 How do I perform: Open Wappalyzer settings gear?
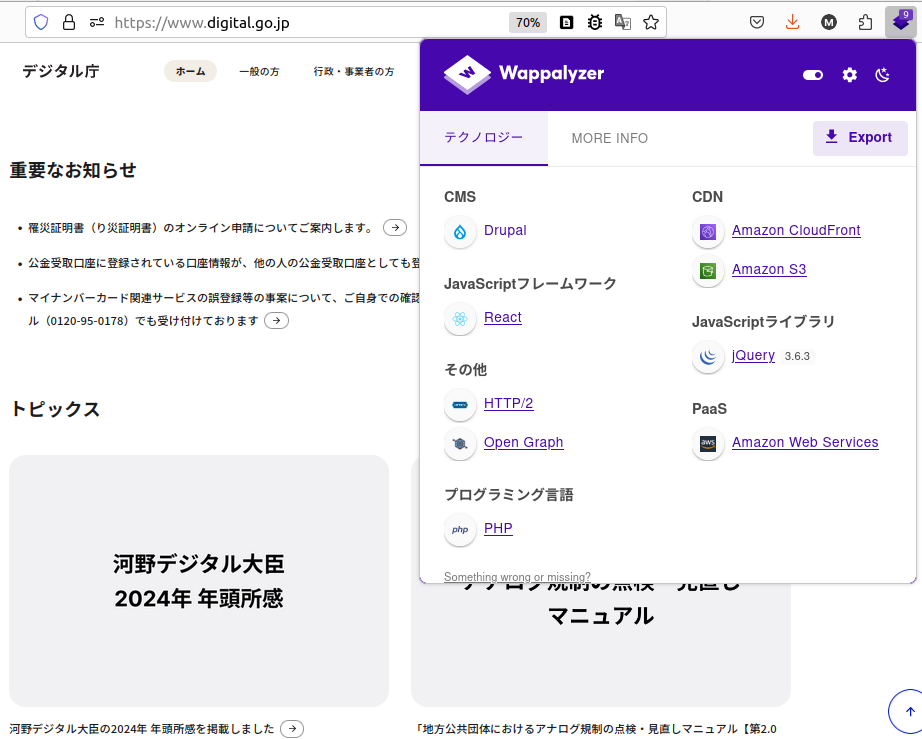[x=849, y=75]
